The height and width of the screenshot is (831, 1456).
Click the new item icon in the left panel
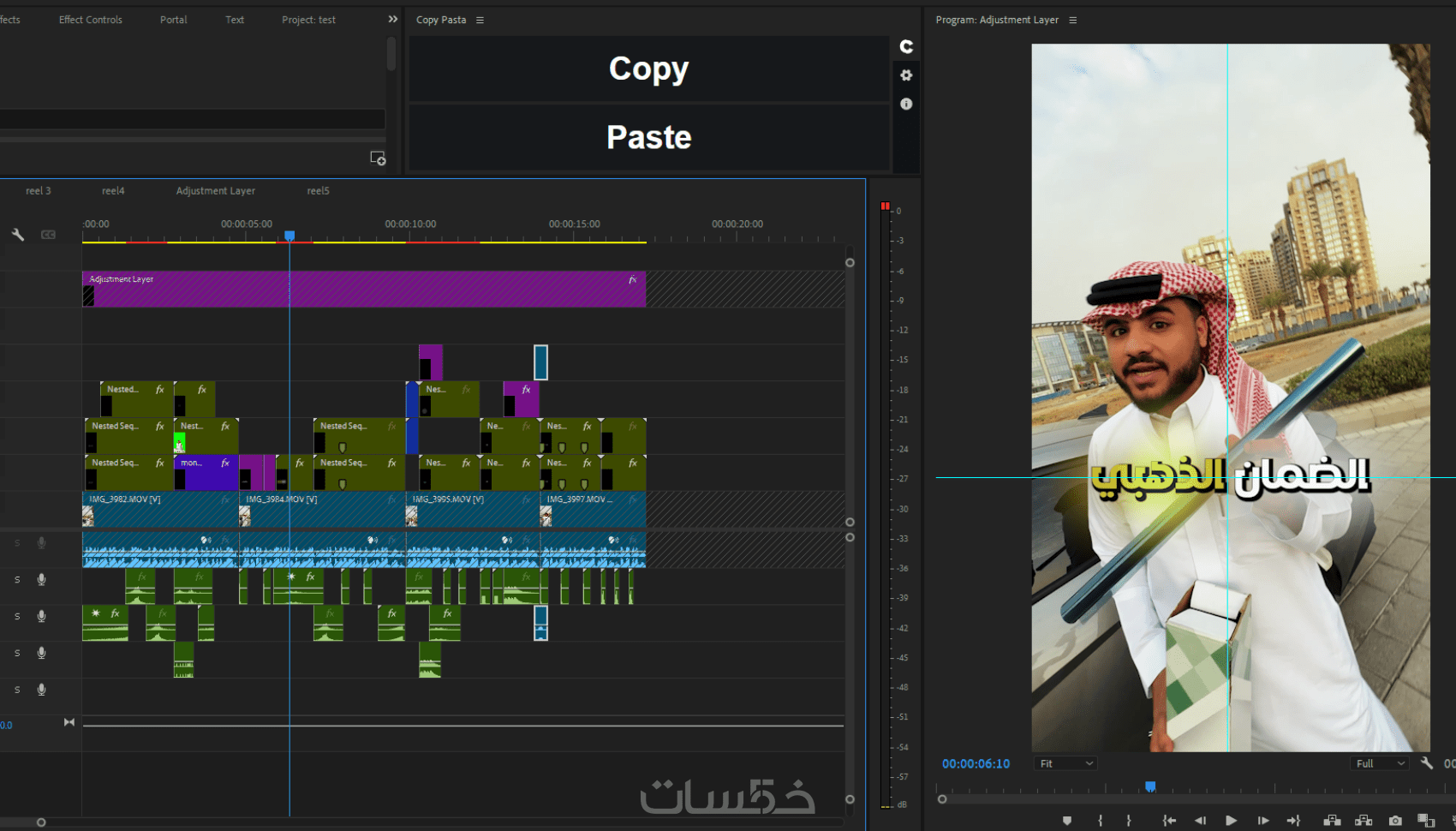pyautogui.click(x=378, y=158)
